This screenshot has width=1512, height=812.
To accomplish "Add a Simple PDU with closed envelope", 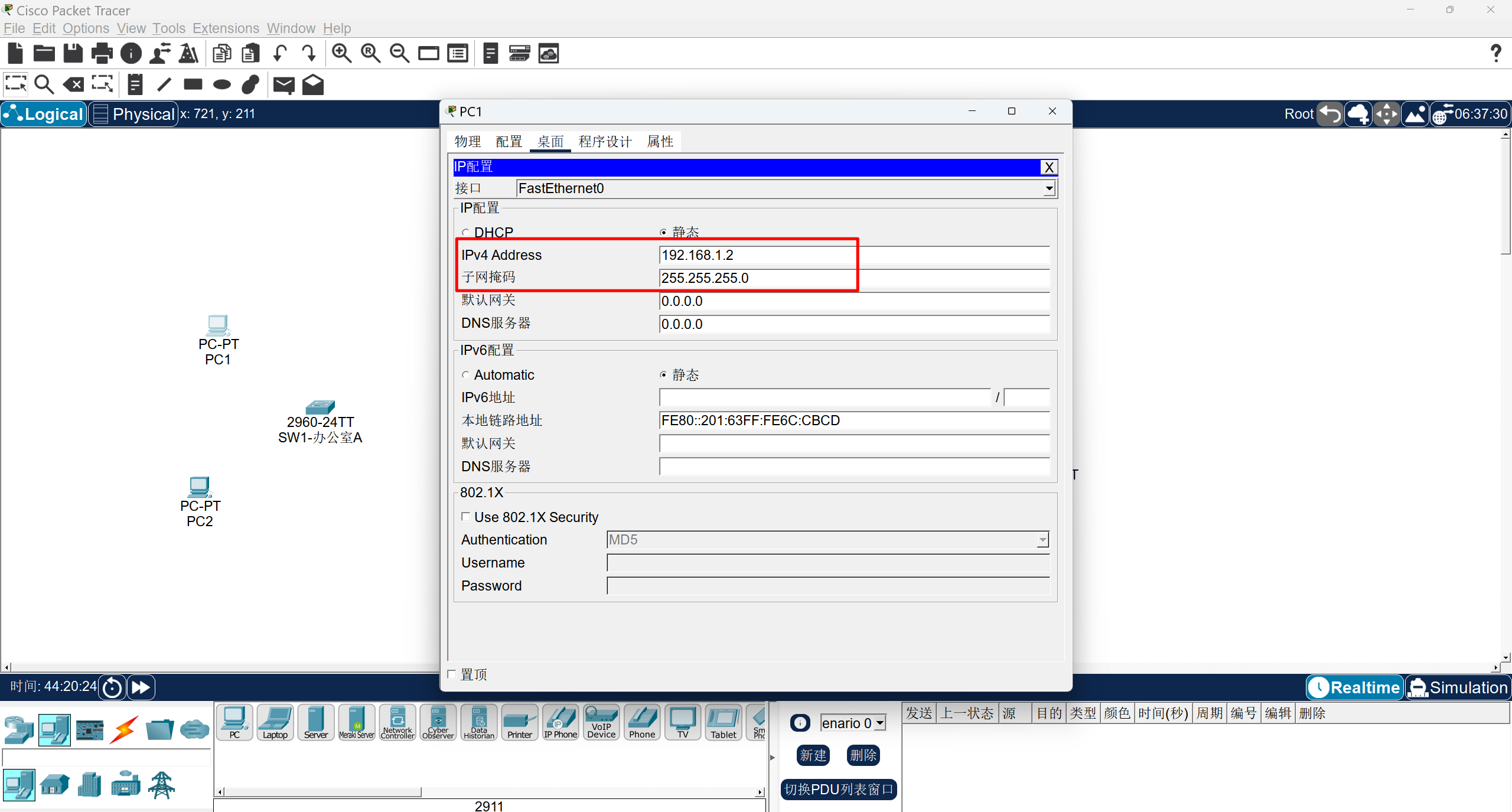I will 284,85.
